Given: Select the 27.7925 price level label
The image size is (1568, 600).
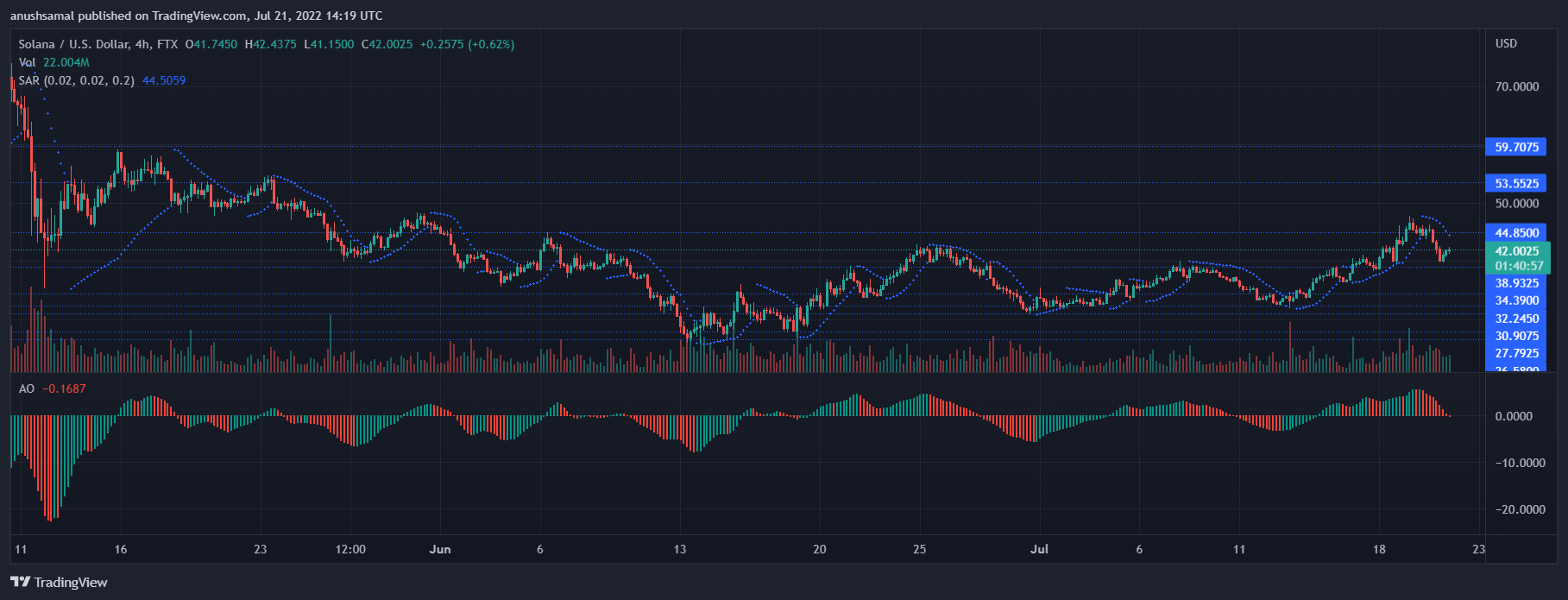Looking at the screenshot, I should tap(1516, 353).
